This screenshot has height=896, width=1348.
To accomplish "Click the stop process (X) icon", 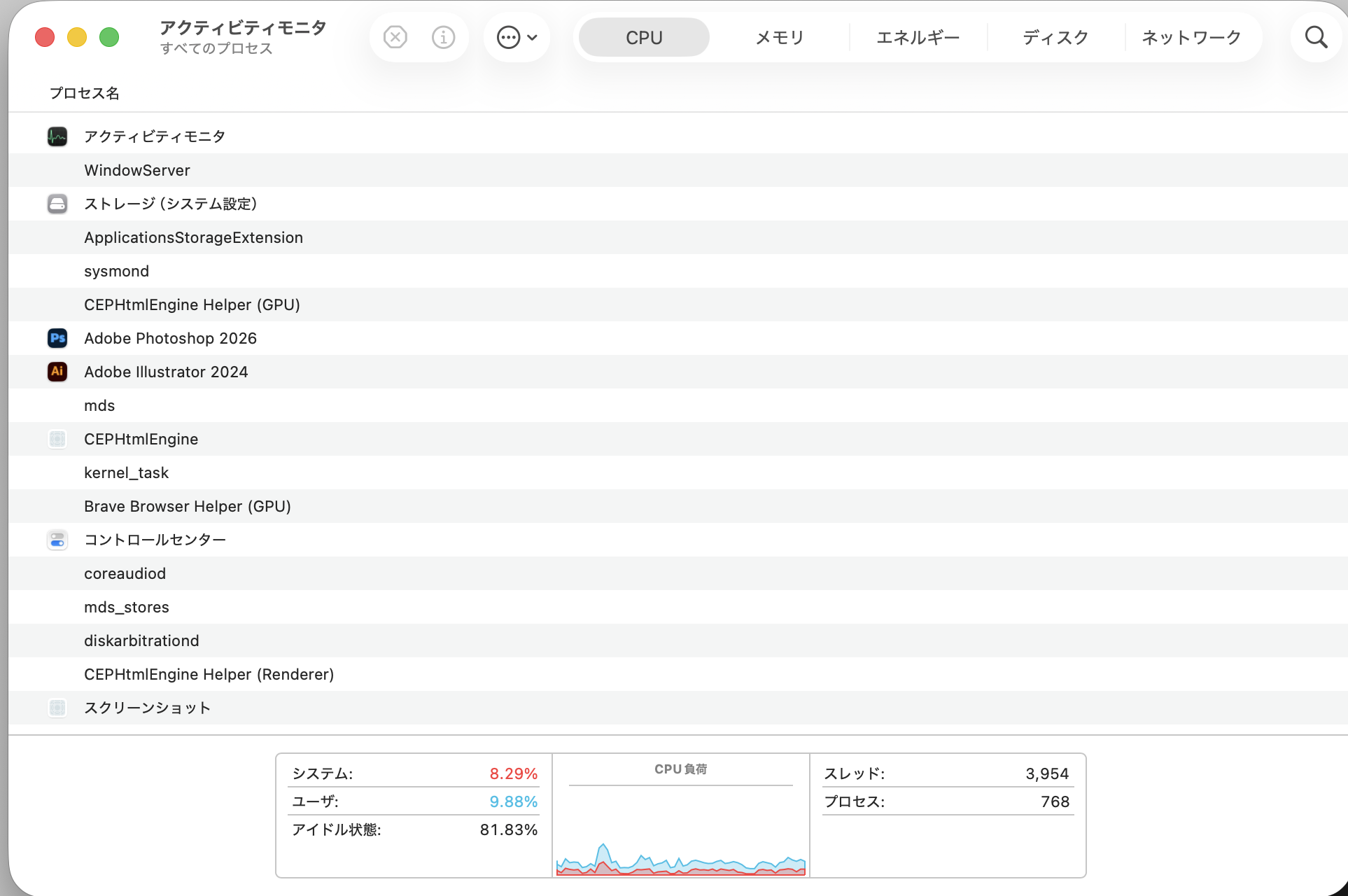I will click(x=395, y=37).
